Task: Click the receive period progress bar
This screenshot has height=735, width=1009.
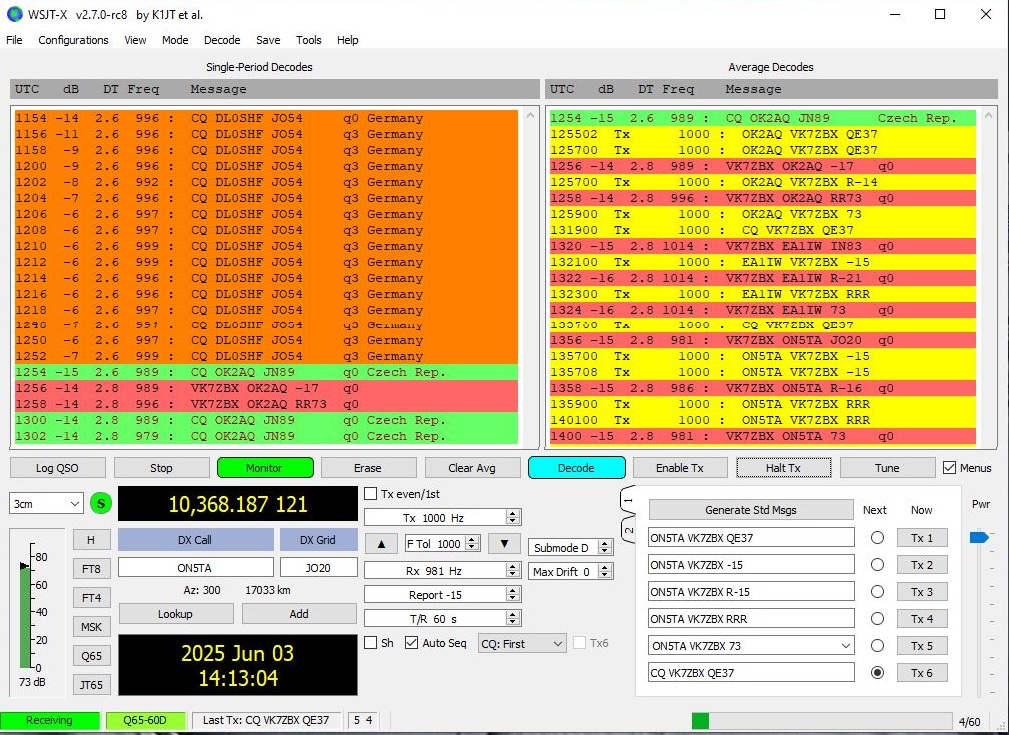Action: click(x=822, y=720)
